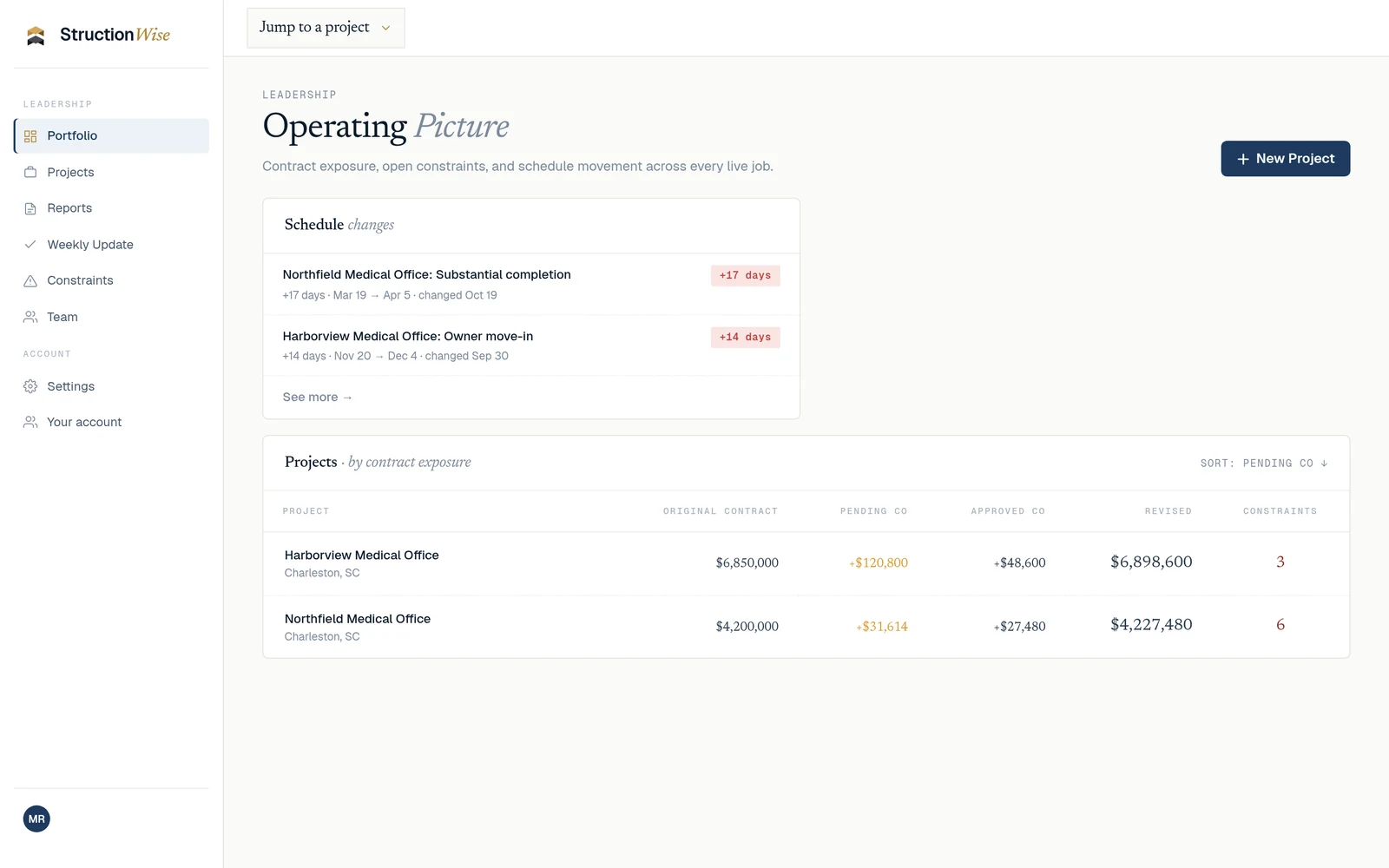
Task: Click the +14 days badge
Action: coord(745,337)
